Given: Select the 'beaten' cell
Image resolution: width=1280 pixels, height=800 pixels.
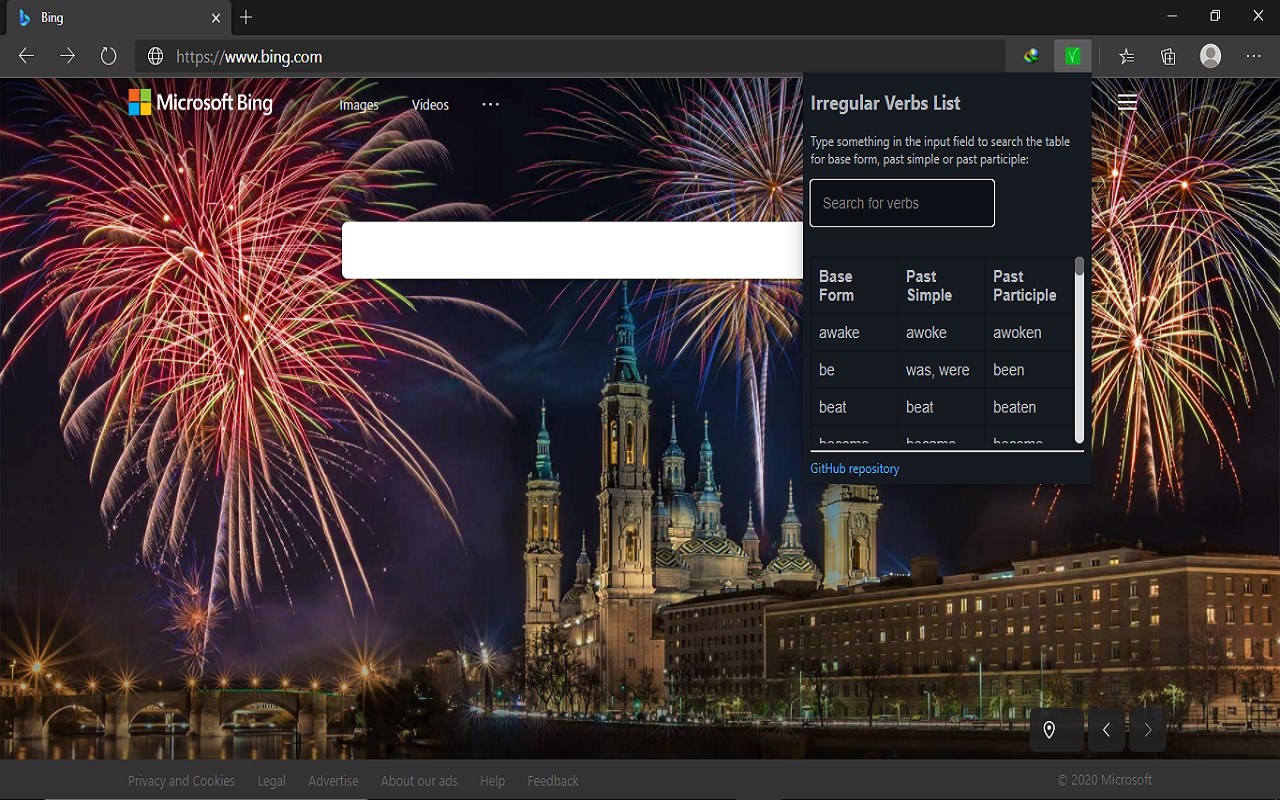Looking at the screenshot, I should (1029, 407).
